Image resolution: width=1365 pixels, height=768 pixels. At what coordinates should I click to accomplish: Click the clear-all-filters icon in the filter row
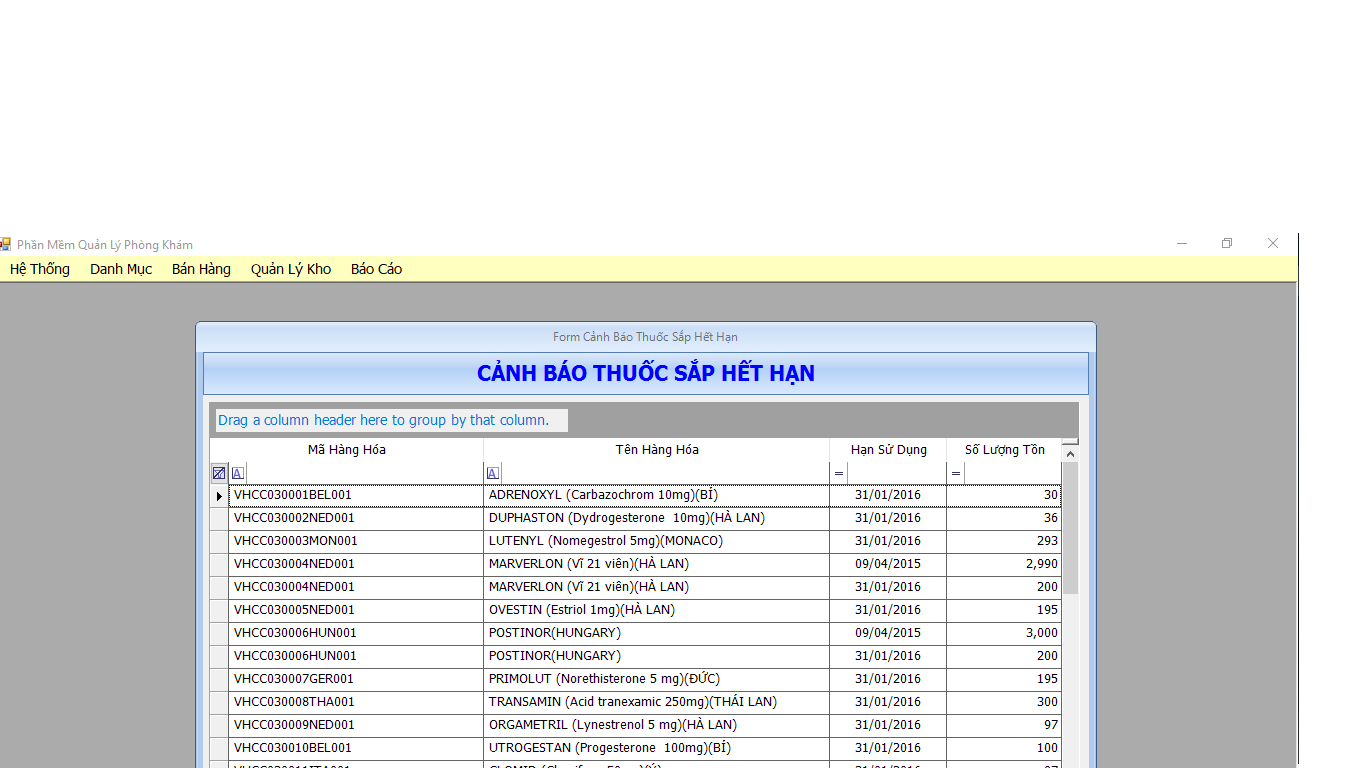[219, 473]
